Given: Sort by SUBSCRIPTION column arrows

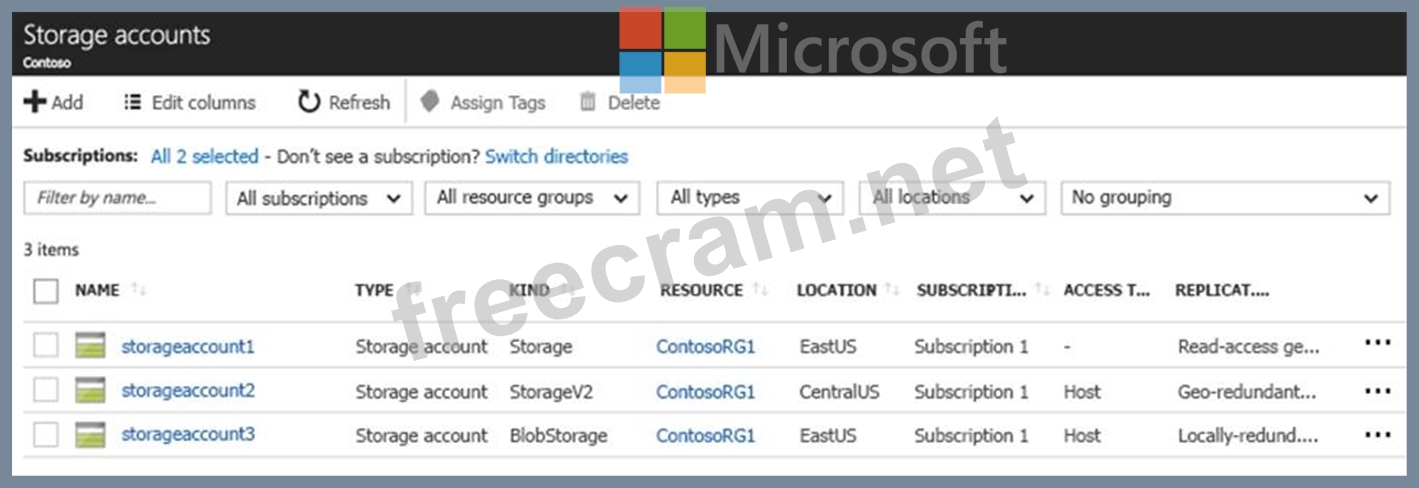Looking at the screenshot, I should click(1043, 291).
